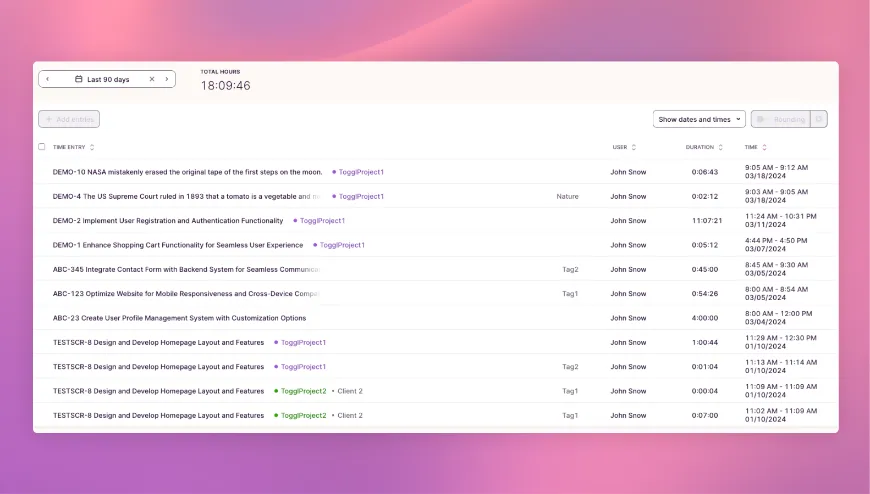Image resolution: width=870 pixels, height=494 pixels.
Task: Open the Show dates and times dropdown
Action: pyautogui.click(x=699, y=119)
